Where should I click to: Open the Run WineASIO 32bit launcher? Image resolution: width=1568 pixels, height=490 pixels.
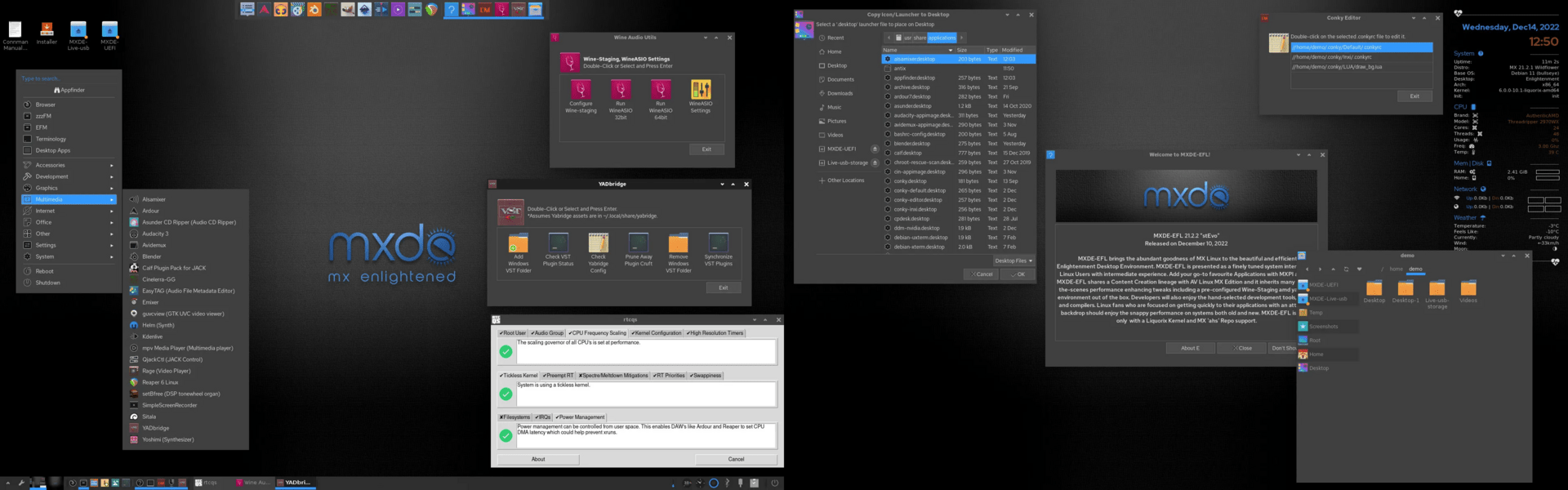click(620, 90)
